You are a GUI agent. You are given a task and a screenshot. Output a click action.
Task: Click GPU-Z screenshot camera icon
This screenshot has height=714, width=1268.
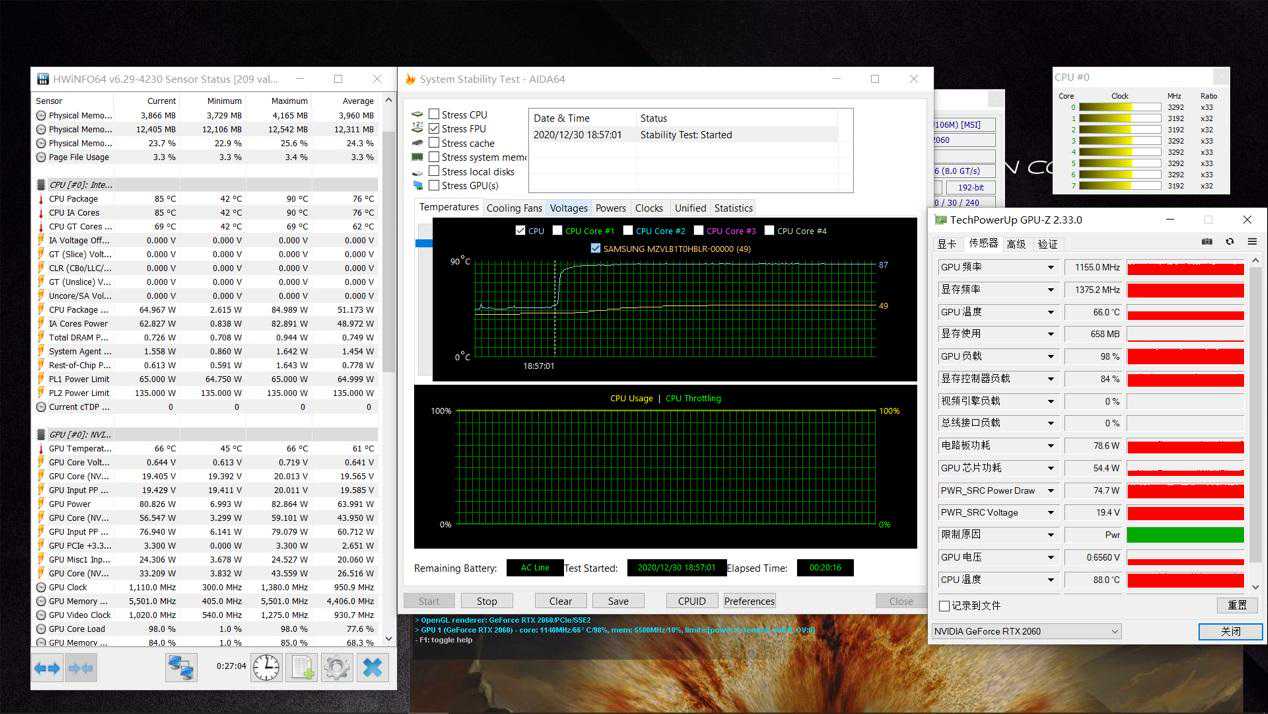[1207, 242]
